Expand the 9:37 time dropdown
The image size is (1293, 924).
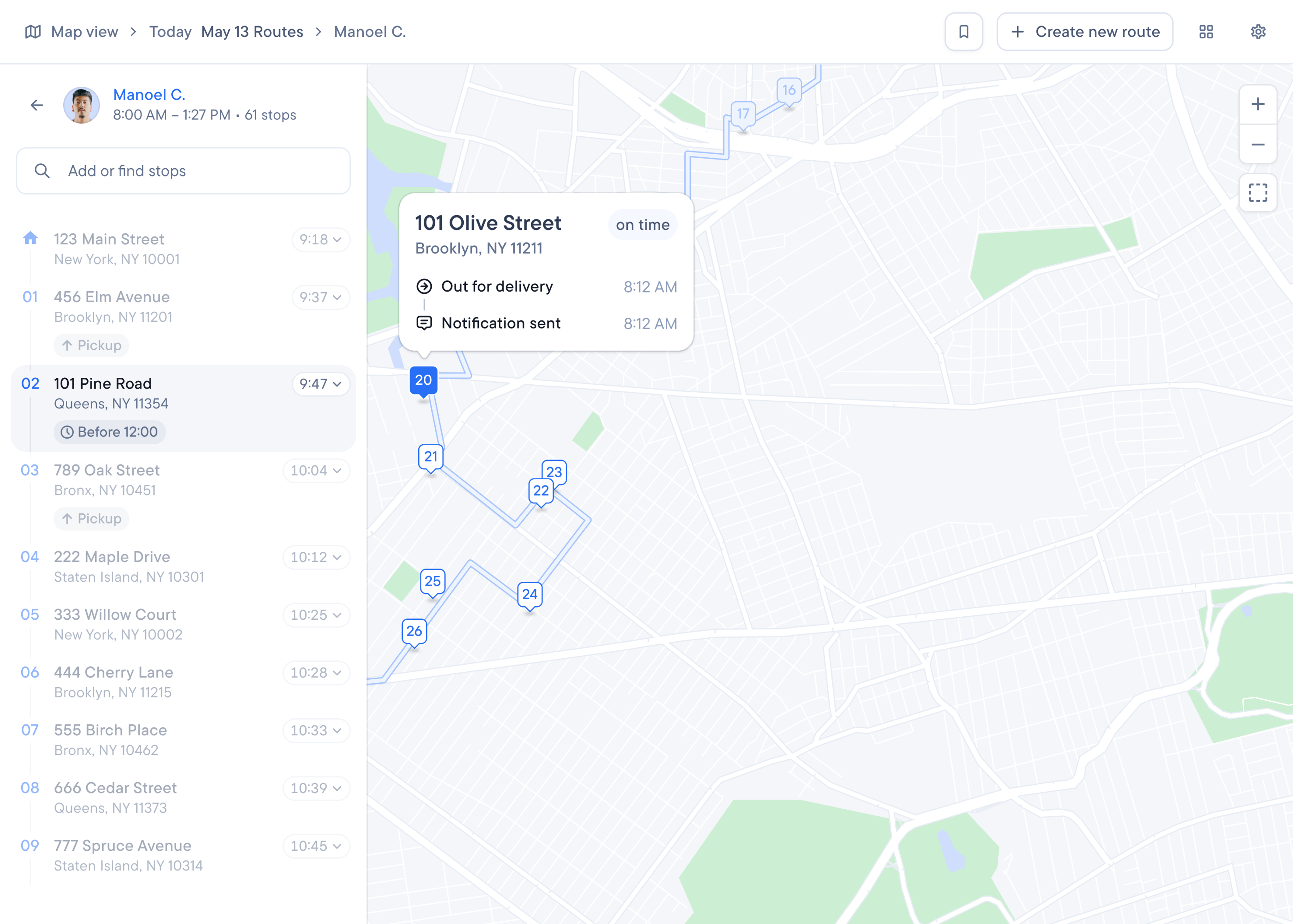click(x=321, y=298)
